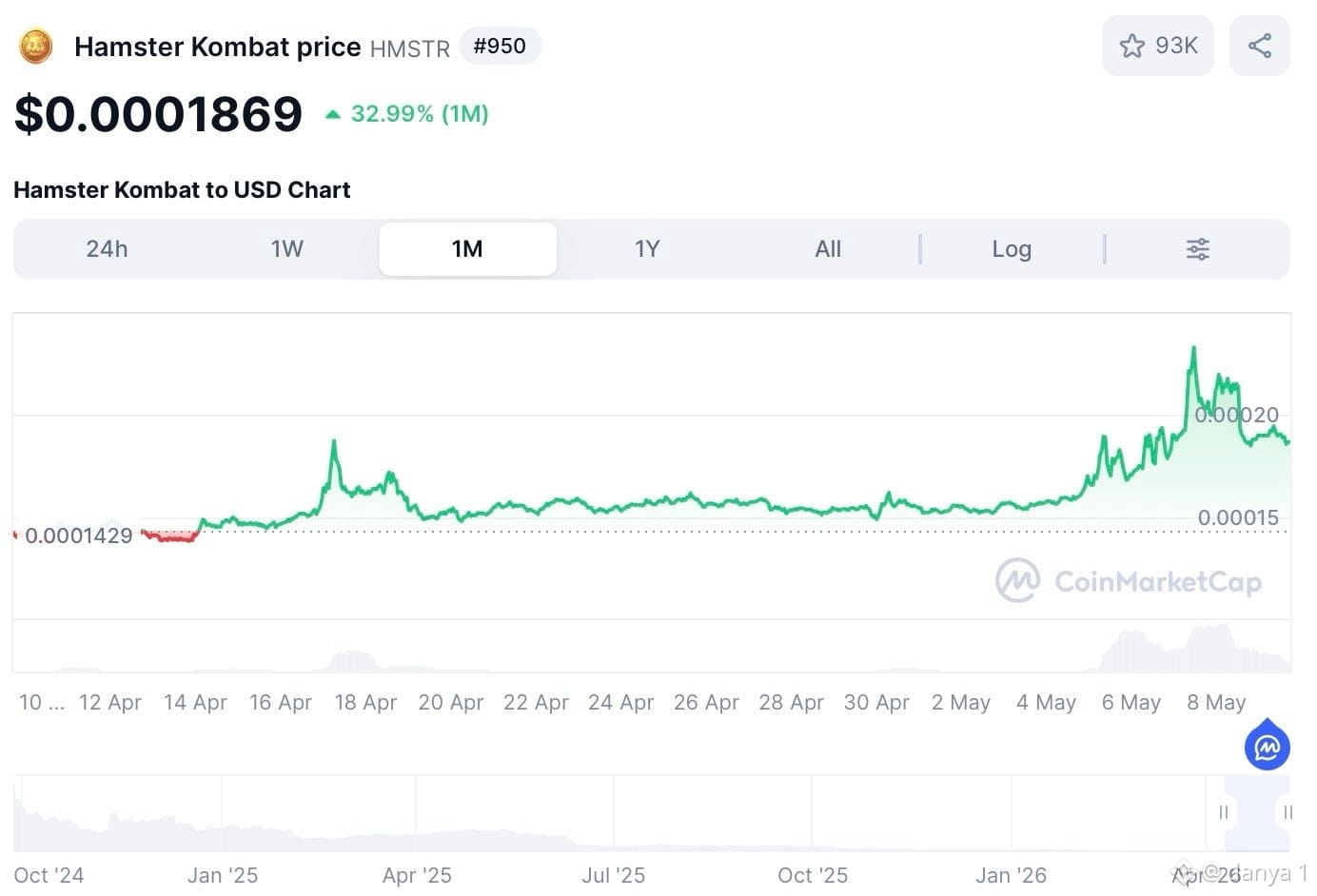Click the 12 Apr date on the x-axis
This screenshot has width=1317, height=896.
tap(109, 703)
